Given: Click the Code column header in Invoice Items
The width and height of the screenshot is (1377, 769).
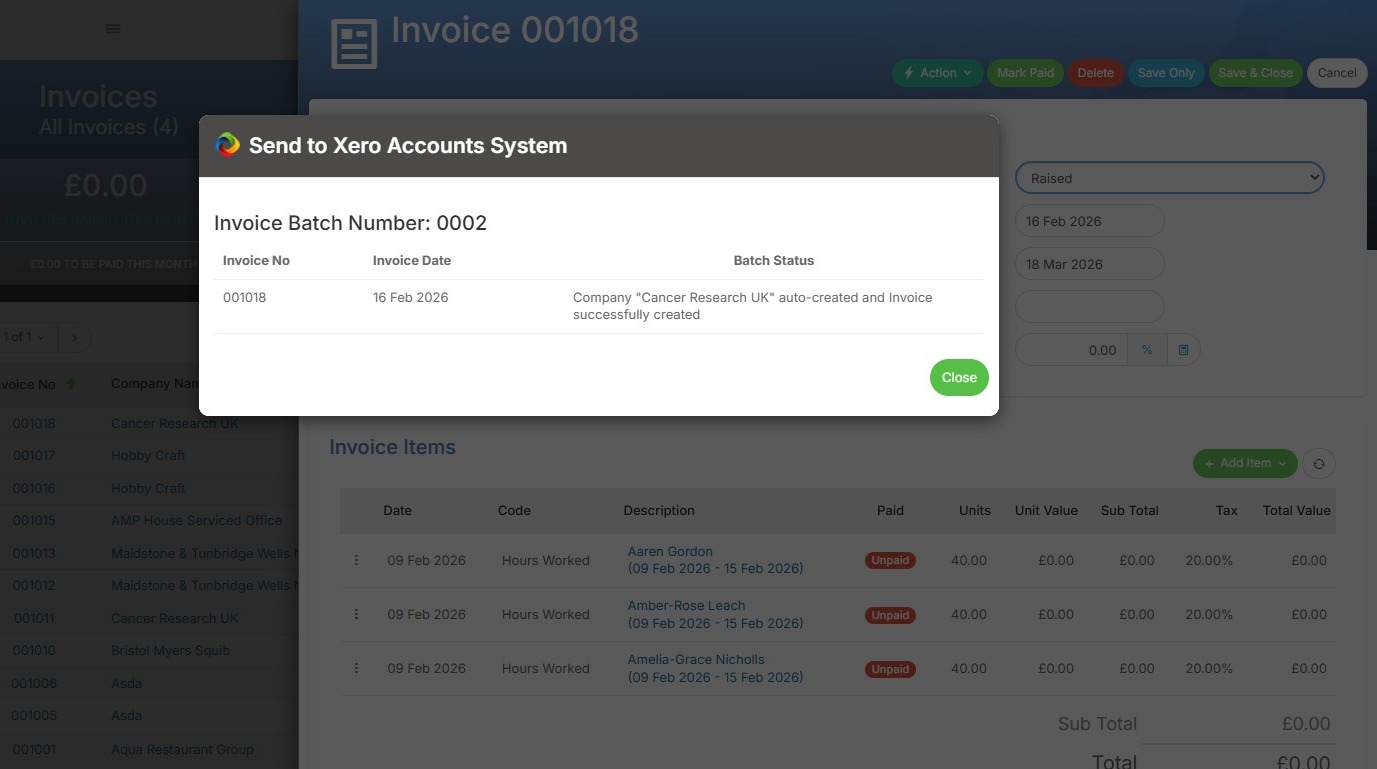Looking at the screenshot, I should [x=514, y=511].
